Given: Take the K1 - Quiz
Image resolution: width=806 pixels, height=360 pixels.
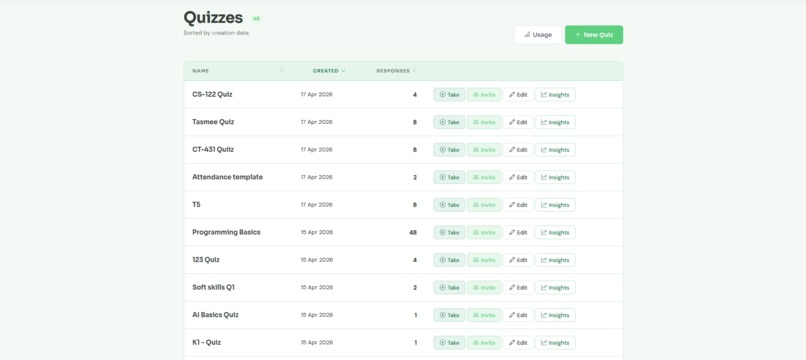Looking at the screenshot, I should click(x=449, y=343).
